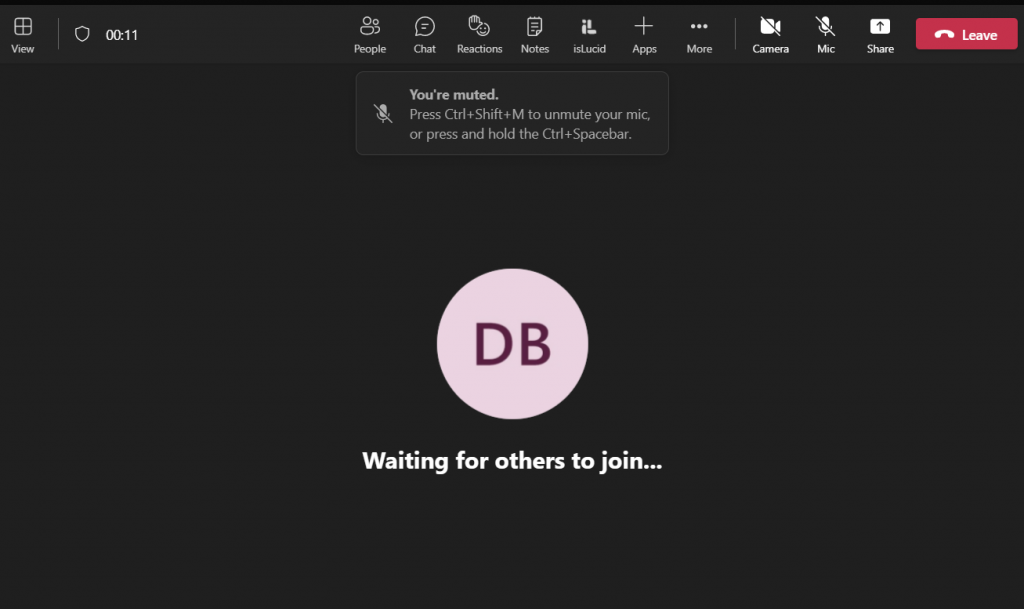Launch the isLucid app
This screenshot has height=609, width=1024.
pos(589,35)
